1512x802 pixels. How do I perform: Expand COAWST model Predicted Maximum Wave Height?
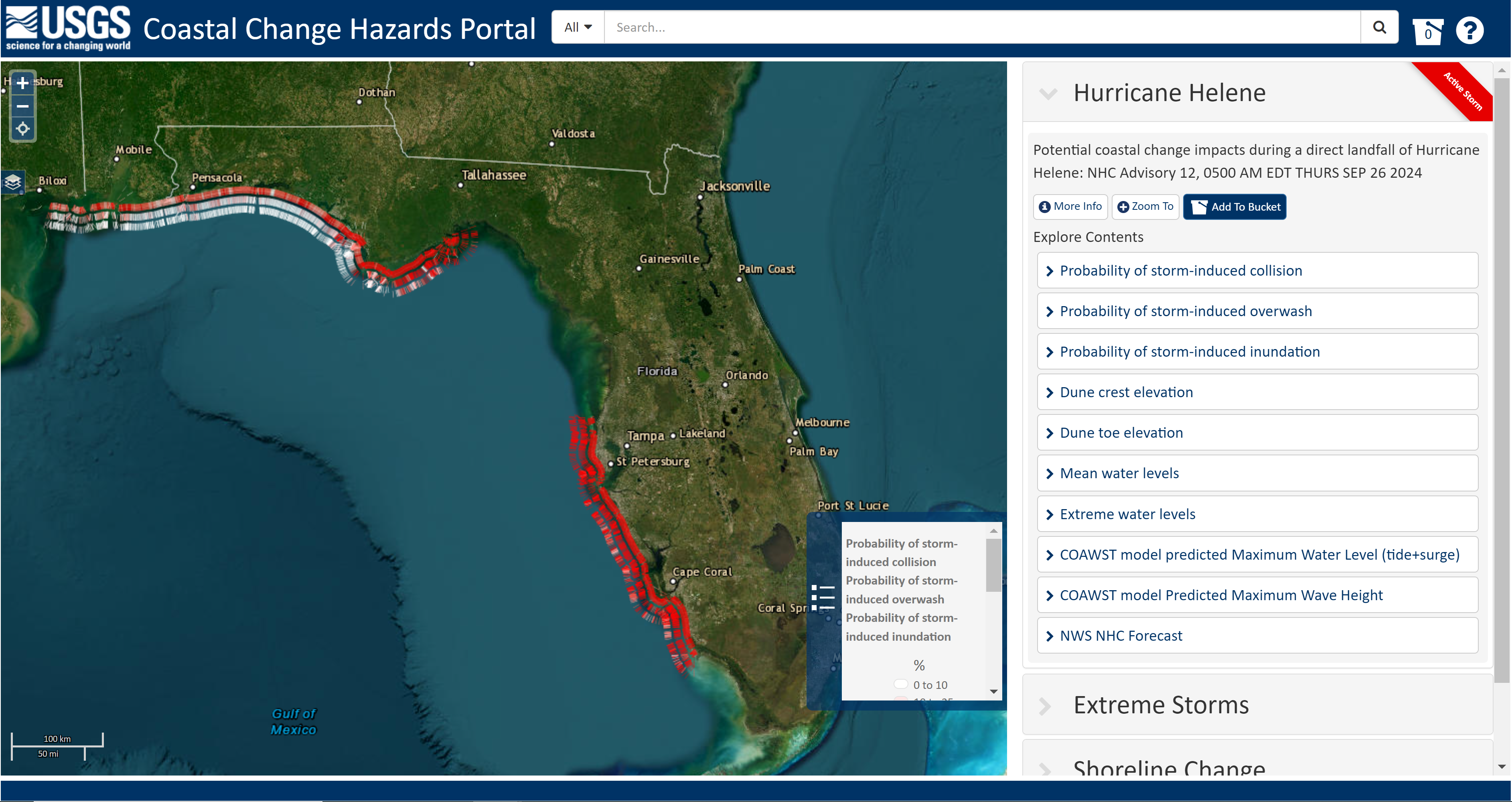pyautogui.click(x=1220, y=595)
